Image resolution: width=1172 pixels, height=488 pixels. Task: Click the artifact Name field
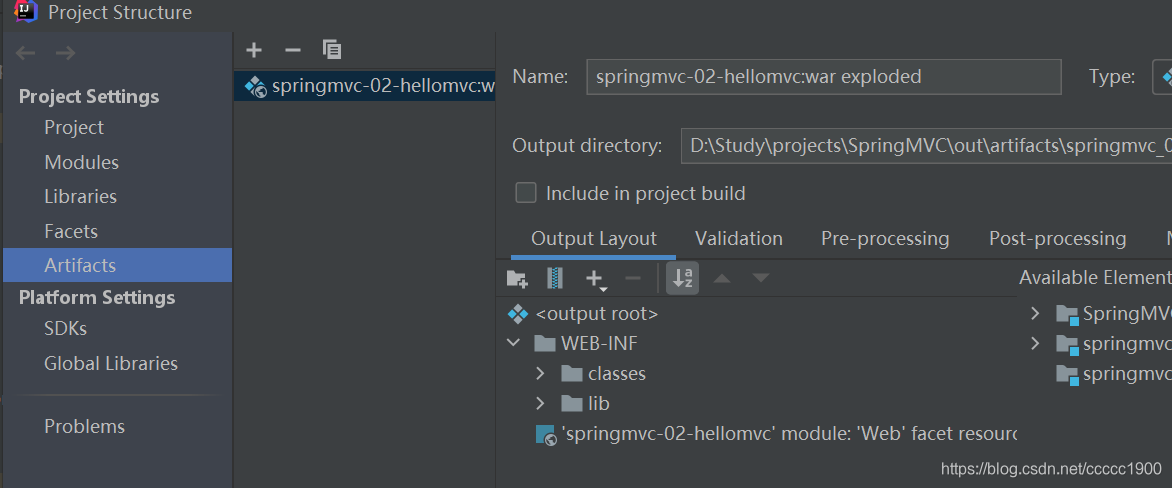tap(824, 77)
